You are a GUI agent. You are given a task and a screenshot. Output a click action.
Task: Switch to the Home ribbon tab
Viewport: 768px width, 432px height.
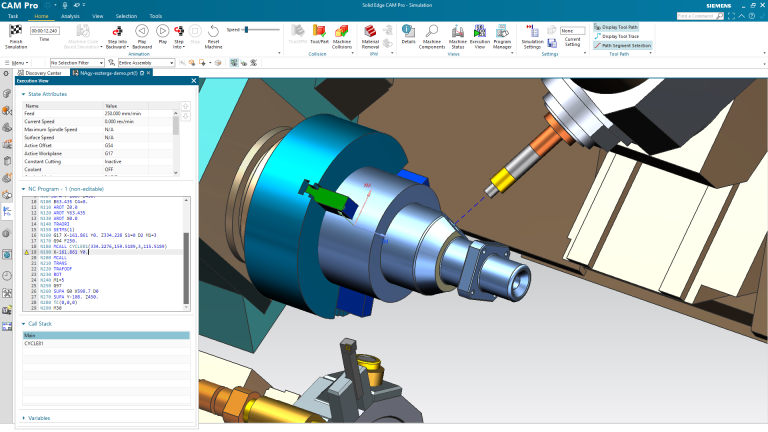tap(41, 16)
